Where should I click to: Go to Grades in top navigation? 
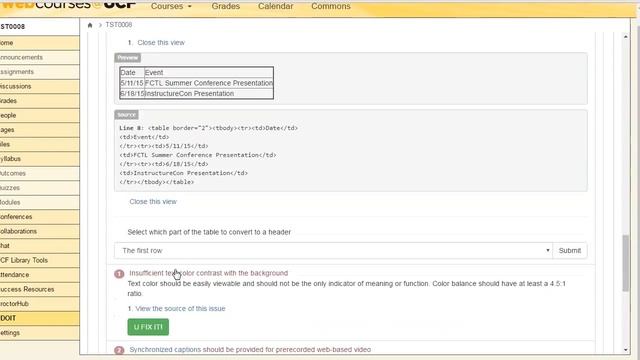click(226, 6)
